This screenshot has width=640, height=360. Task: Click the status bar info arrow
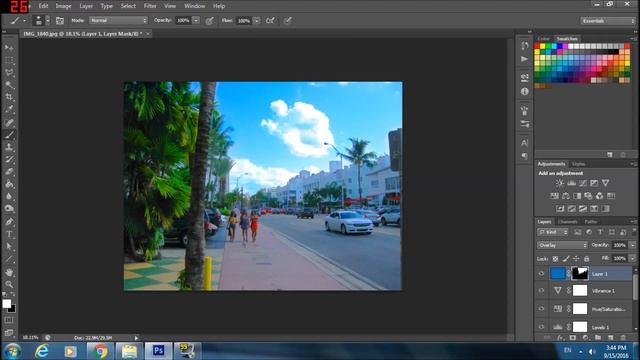pos(136,338)
